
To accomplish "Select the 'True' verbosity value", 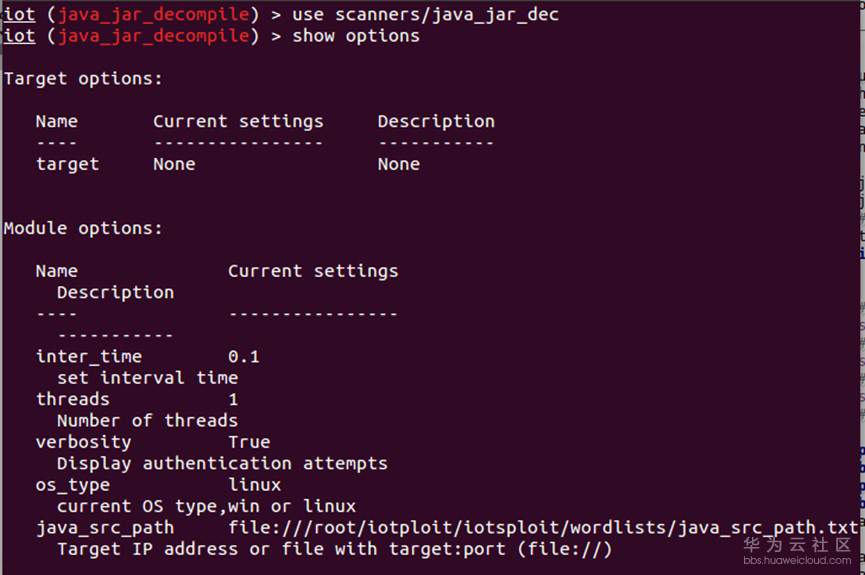I will [x=249, y=442].
